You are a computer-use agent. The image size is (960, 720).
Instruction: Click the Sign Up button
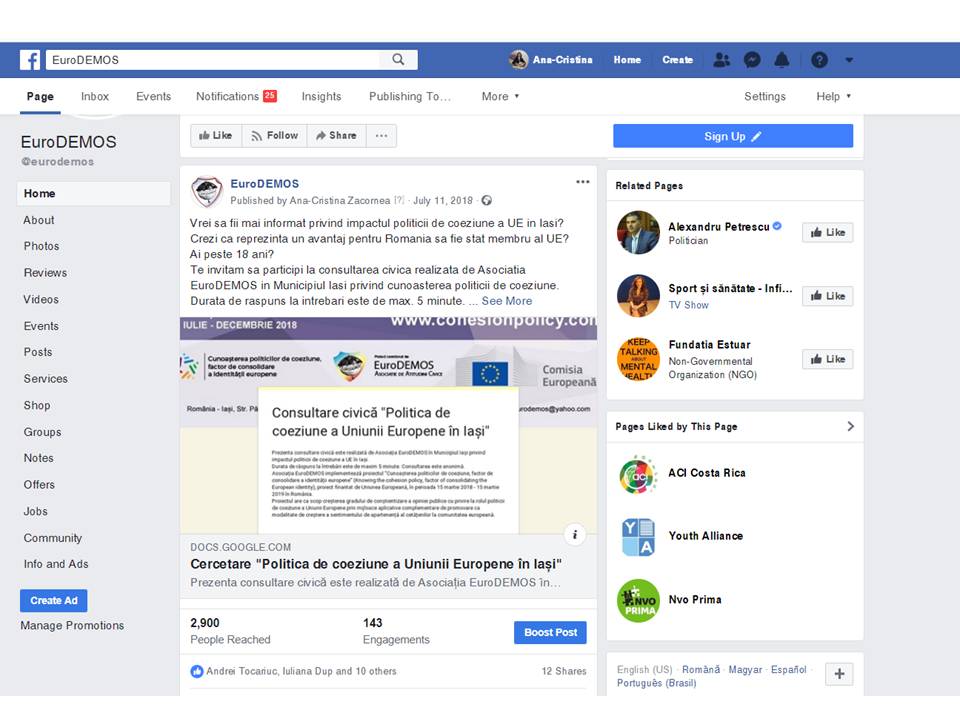(x=733, y=136)
